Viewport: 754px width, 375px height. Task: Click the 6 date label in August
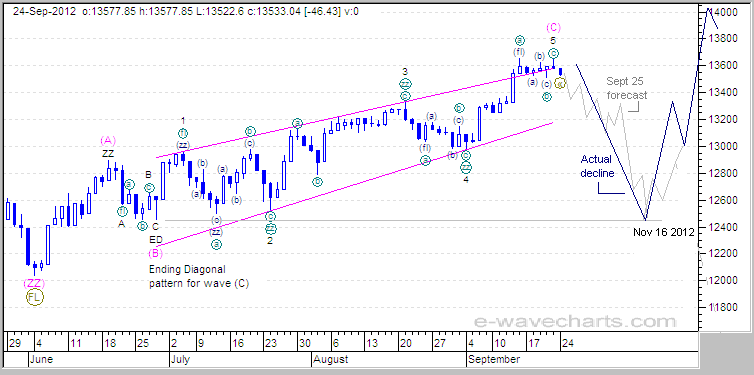[x=335, y=344]
